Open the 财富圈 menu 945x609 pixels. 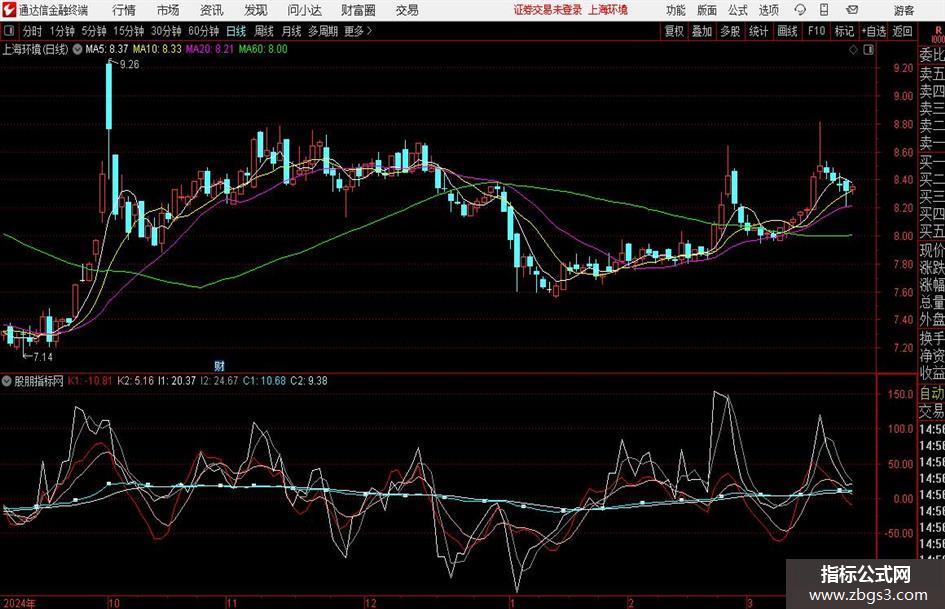[358, 10]
